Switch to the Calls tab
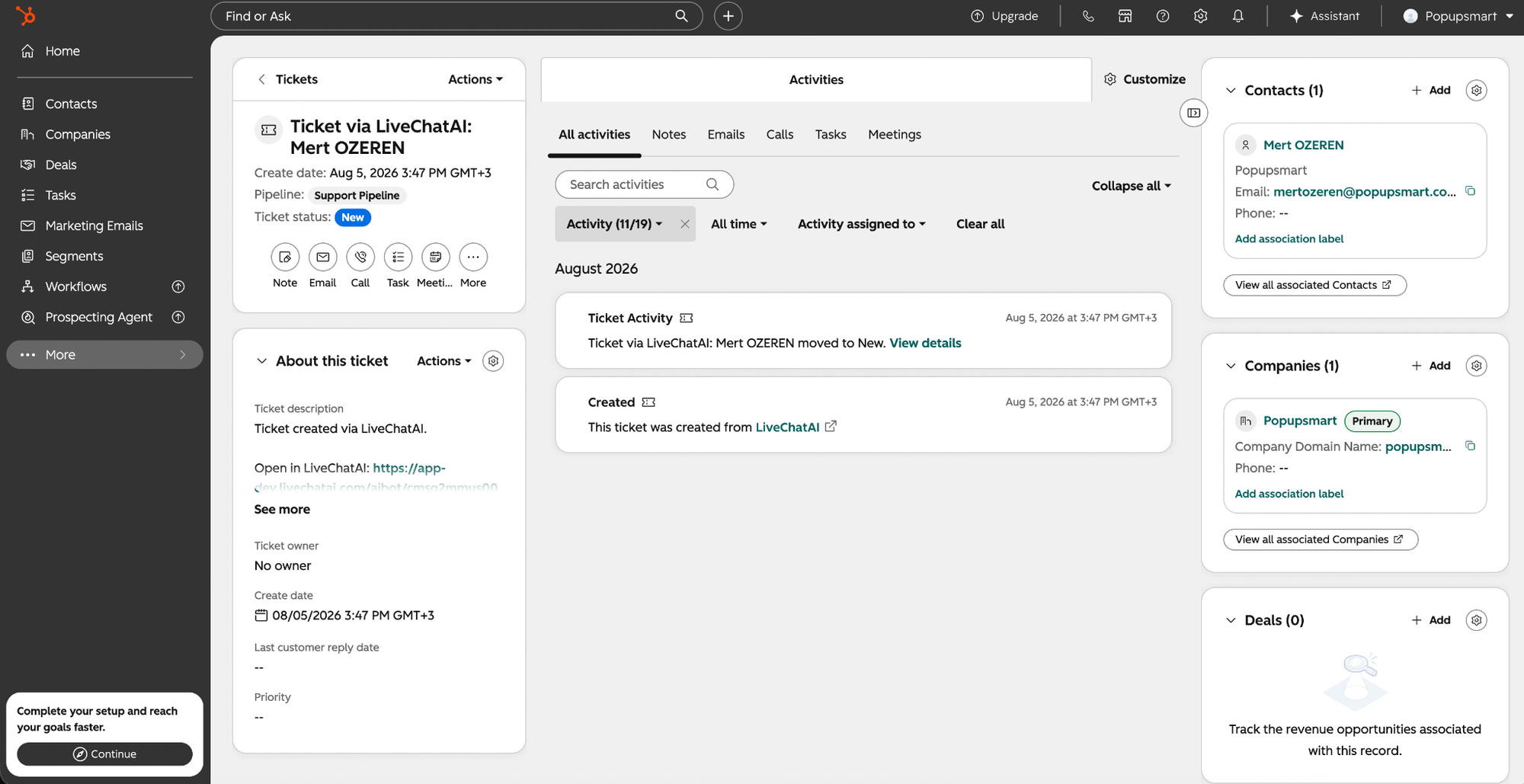The image size is (1524, 784). [x=780, y=134]
